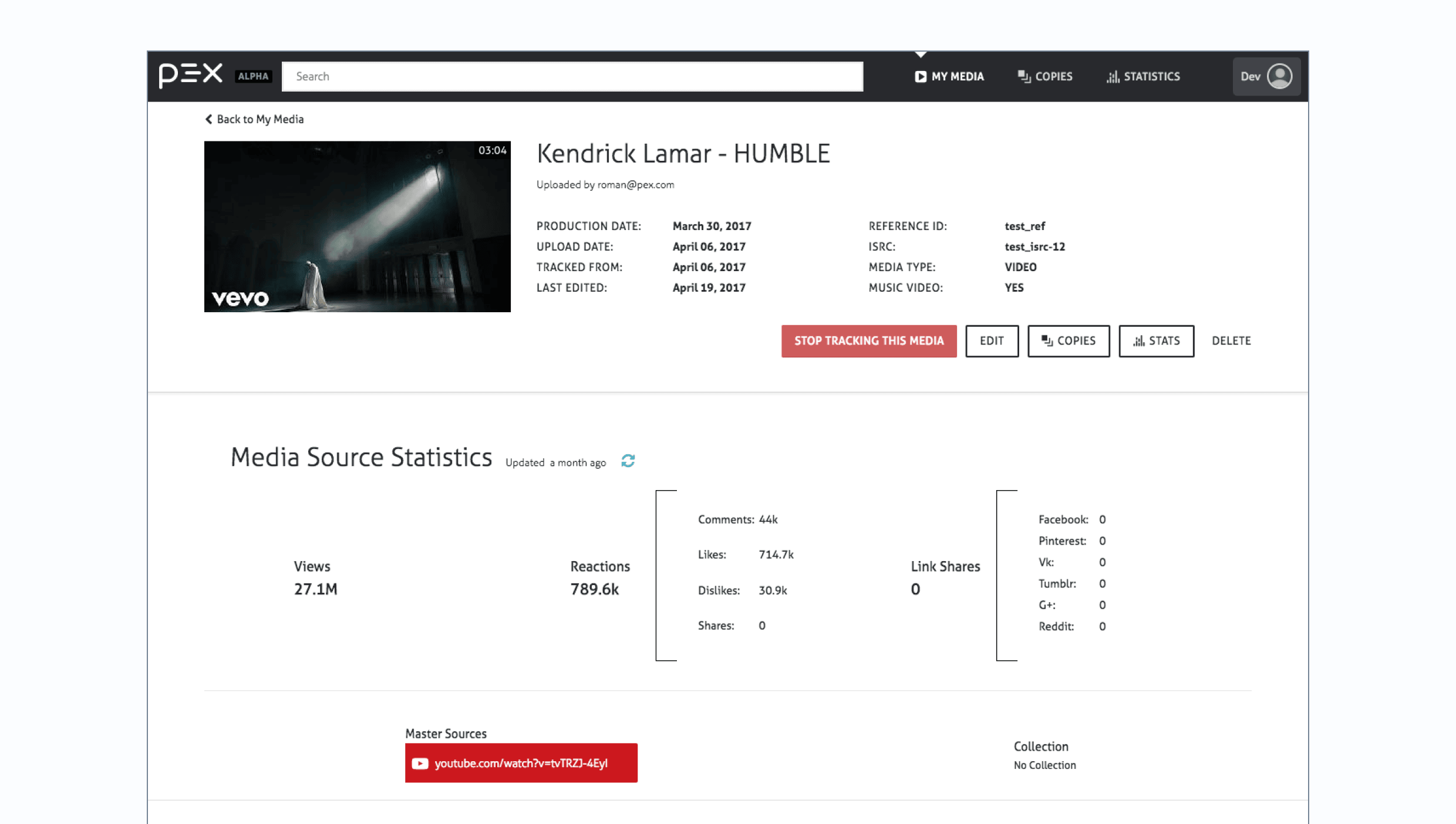The width and height of the screenshot is (1456, 824).
Task: Click last edited April 19, 2017
Action: [x=709, y=288]
